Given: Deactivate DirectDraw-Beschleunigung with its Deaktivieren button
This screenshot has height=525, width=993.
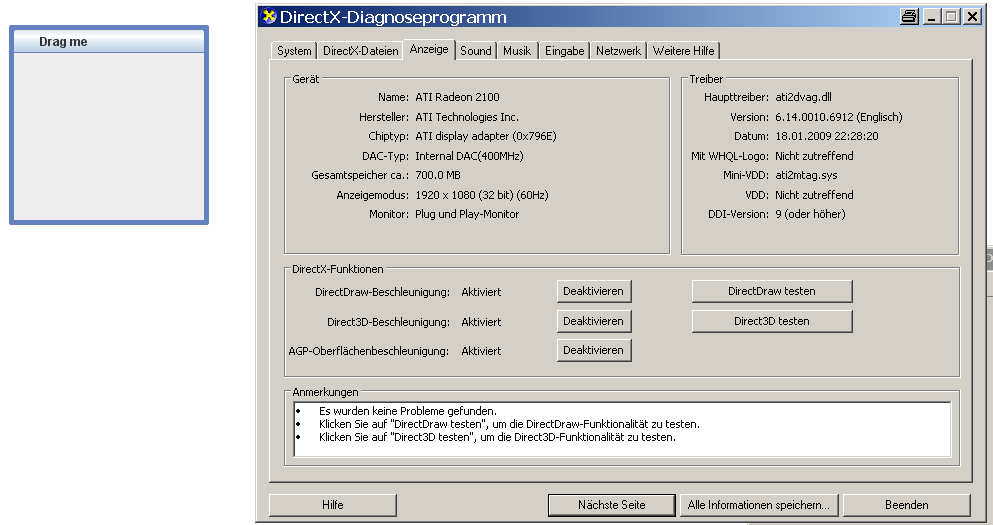Looking at the screenshot, I should click(594, 291).
